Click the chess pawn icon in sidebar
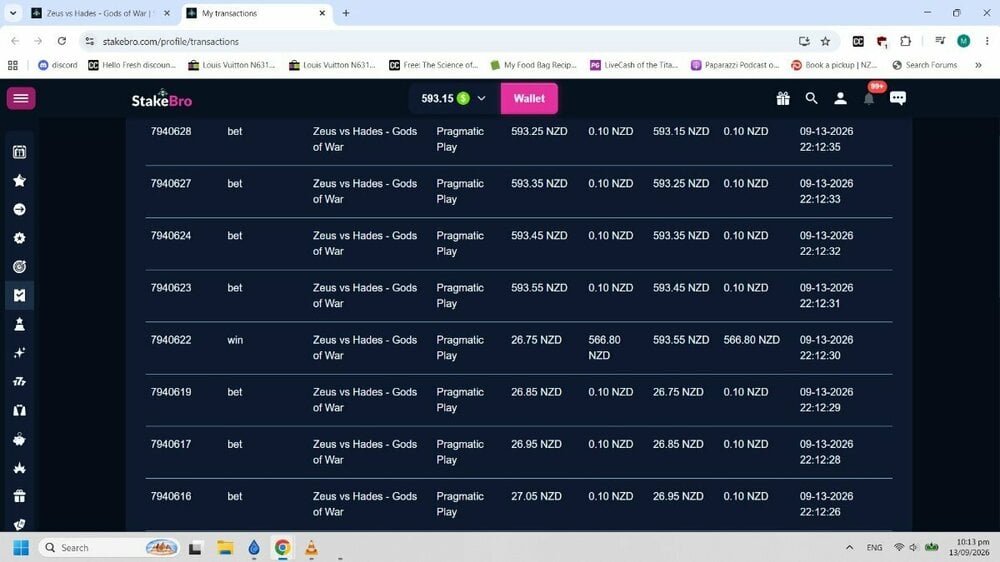This screenshot has height=562, width=1000. point(20,324)
